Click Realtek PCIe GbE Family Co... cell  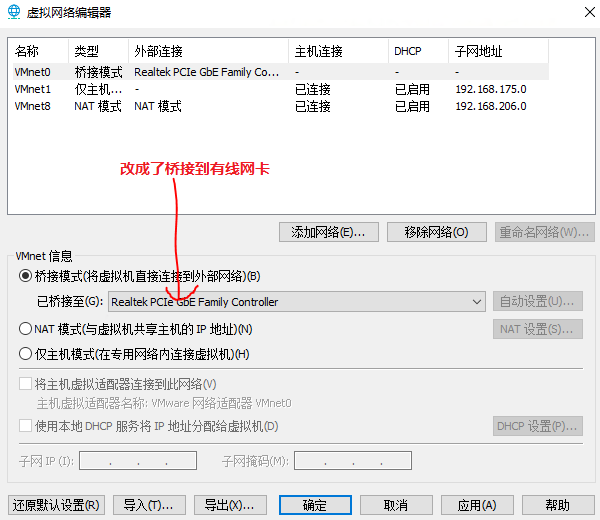coord(207,72)
